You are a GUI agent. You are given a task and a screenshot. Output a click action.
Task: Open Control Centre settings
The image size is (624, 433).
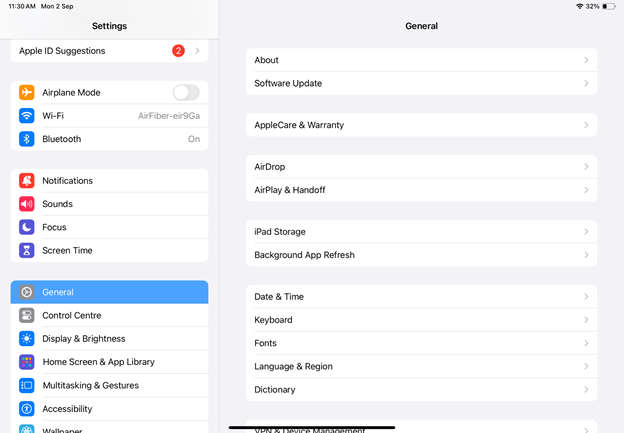click(109, 315)
